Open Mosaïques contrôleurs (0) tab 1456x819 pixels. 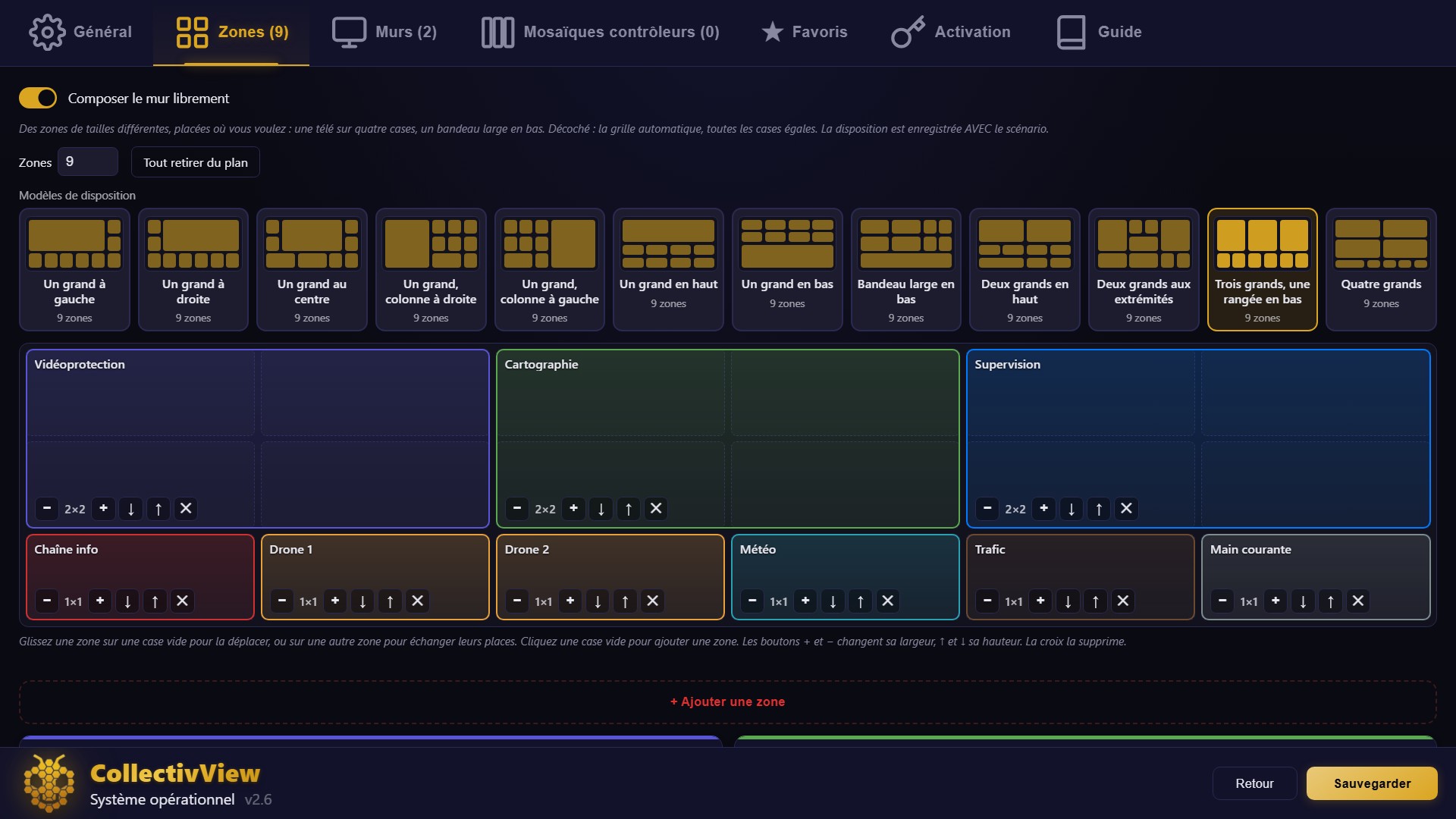[x=600, y=32]
